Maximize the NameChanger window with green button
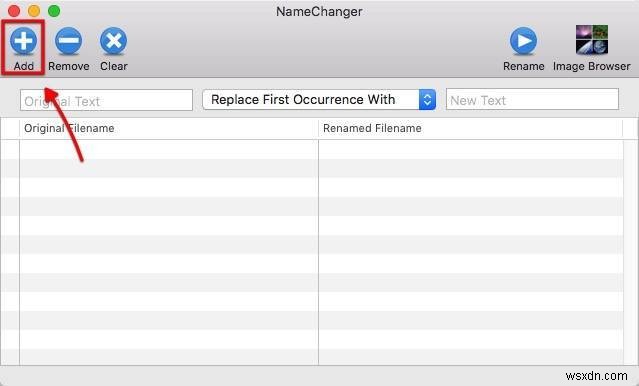The width and height of the screenshot is (639, 386). [x=54, y=11]
